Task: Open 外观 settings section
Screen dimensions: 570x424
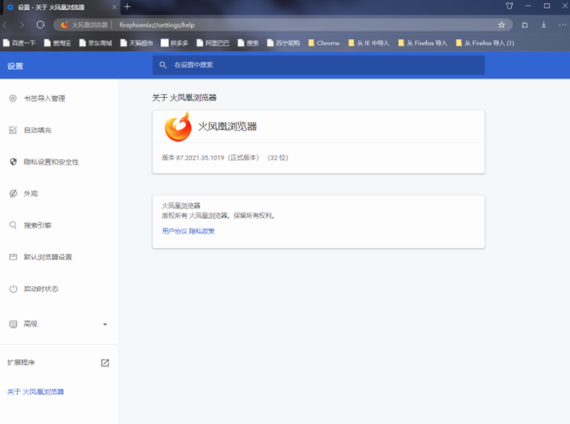Action: pyautogui.click(x=31, y=193)
